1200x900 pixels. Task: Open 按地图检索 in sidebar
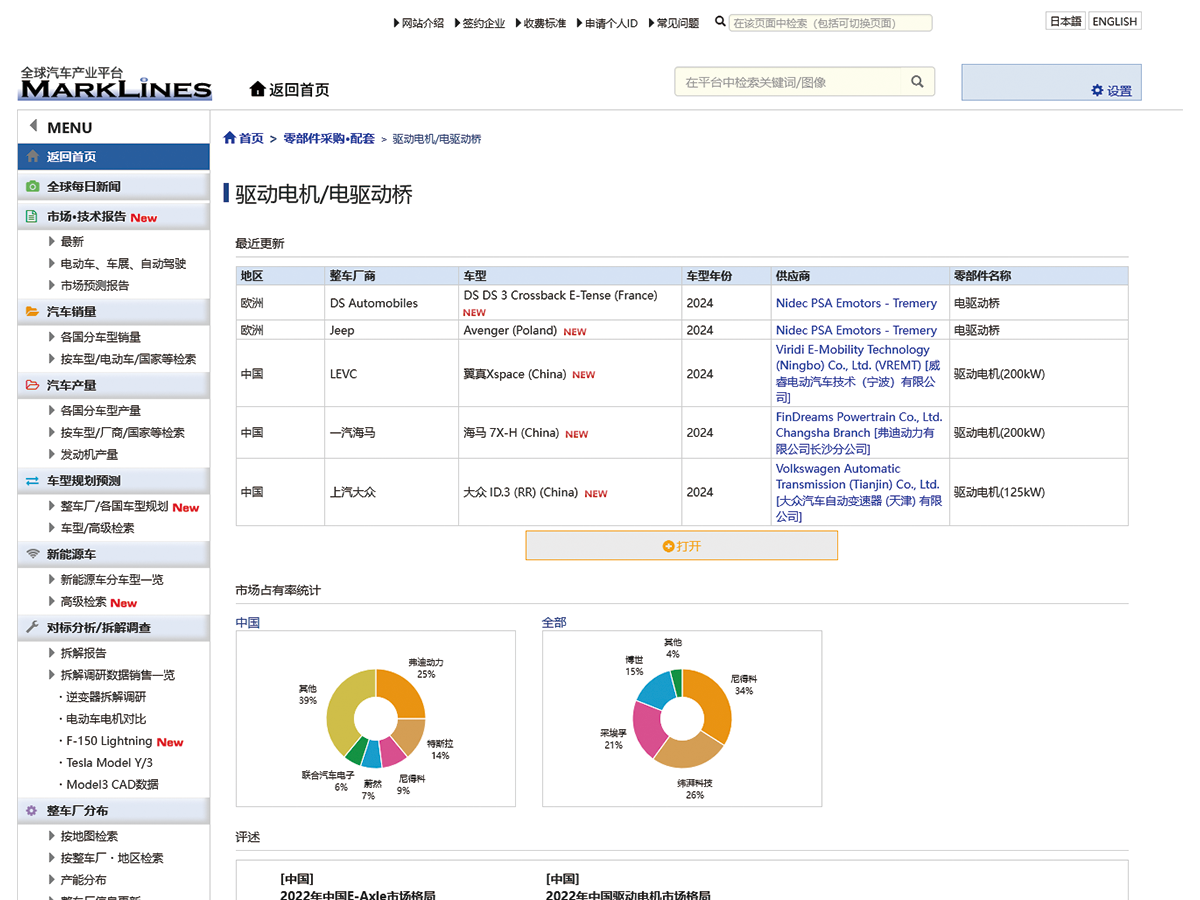point(89,836)
